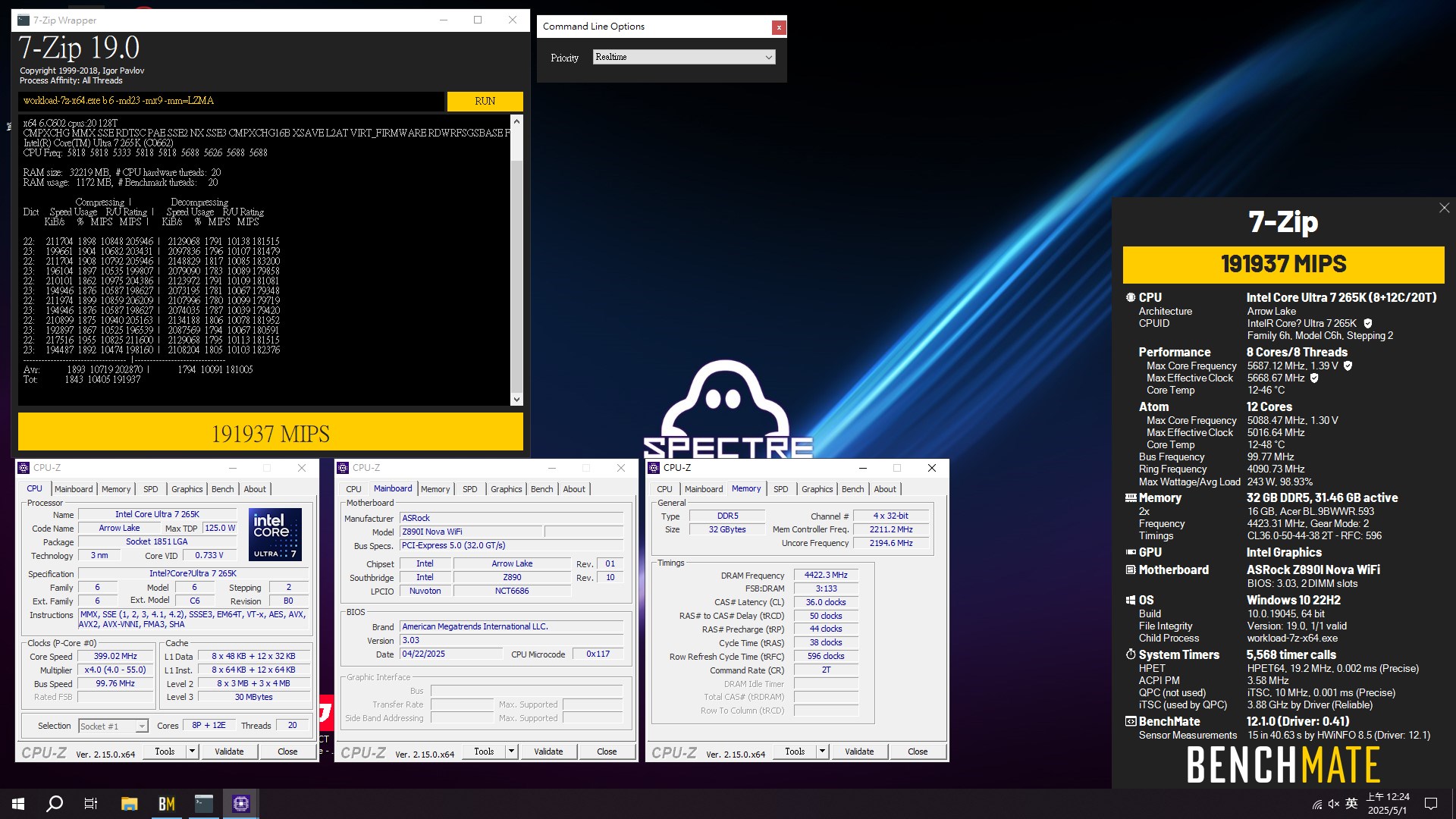
Task: Click the Level 3 cache value 30 MBytes
Action: click(x=253, y=697)
